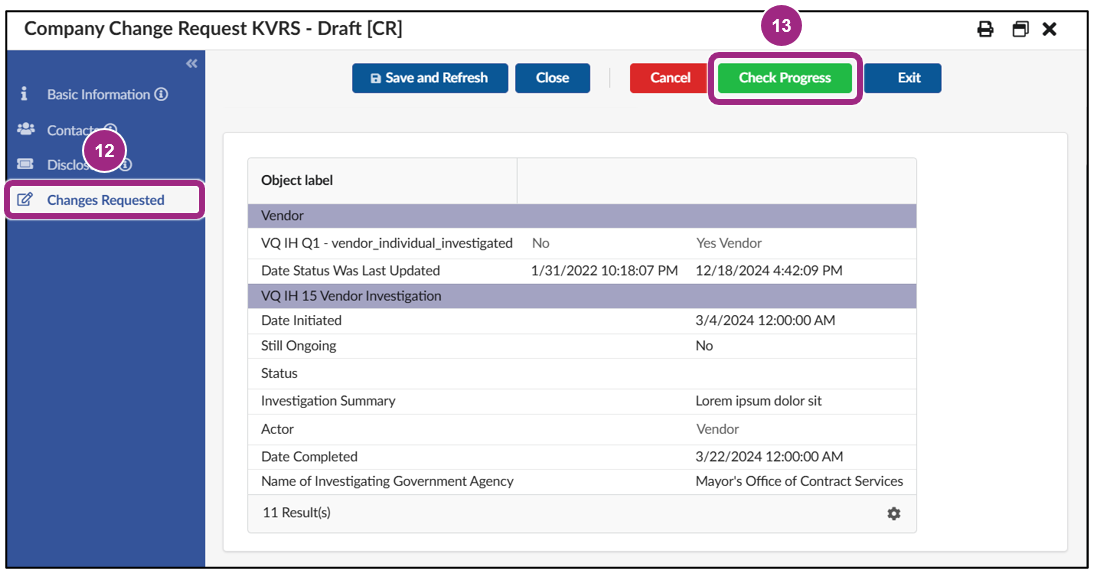The height and width of the screenshot is (574, 1095).
Task: Click the green Check Progress button
Action: (x=784, y=78)
